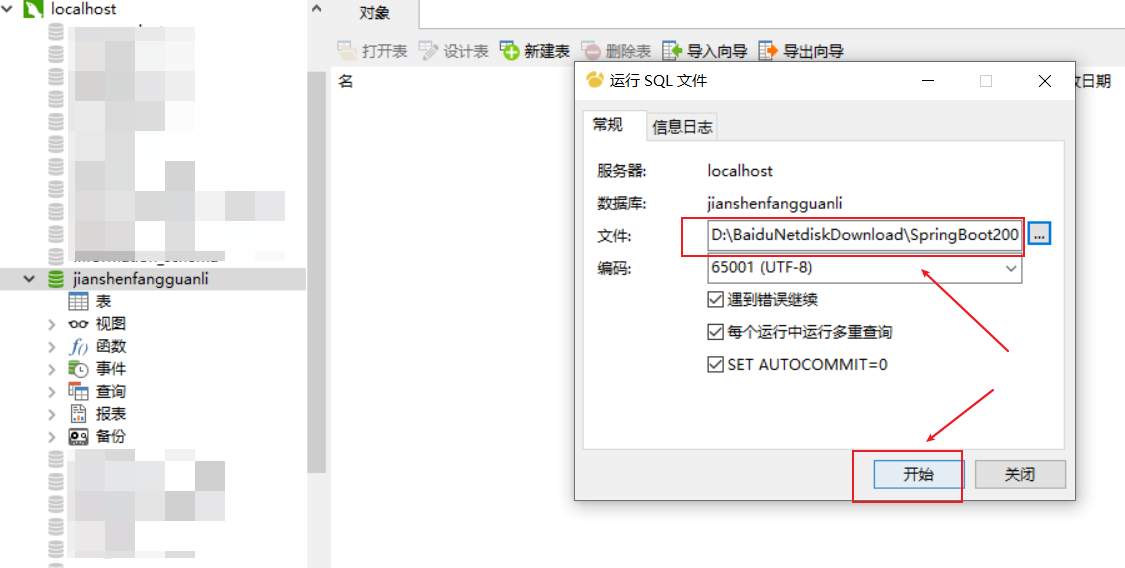This screenshot has height=568, width=1125.
Task: Click the 开始 start button
Action: pyautogui.click(x=918, y=474)
